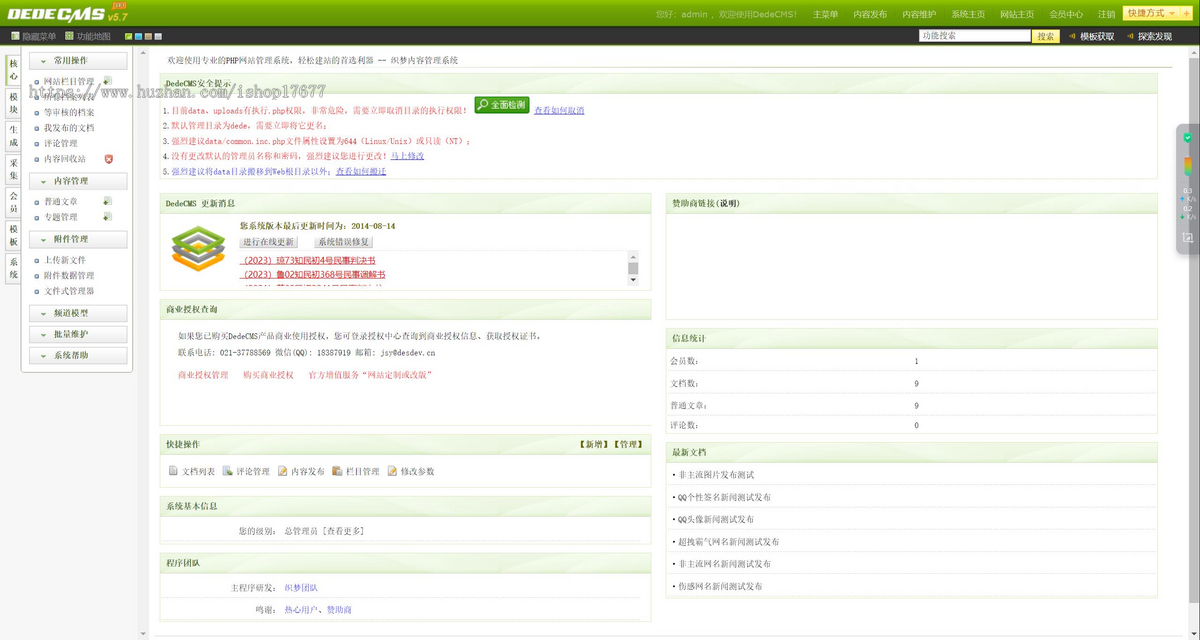Open the 功能地图 function map icon

coord(70,36)
